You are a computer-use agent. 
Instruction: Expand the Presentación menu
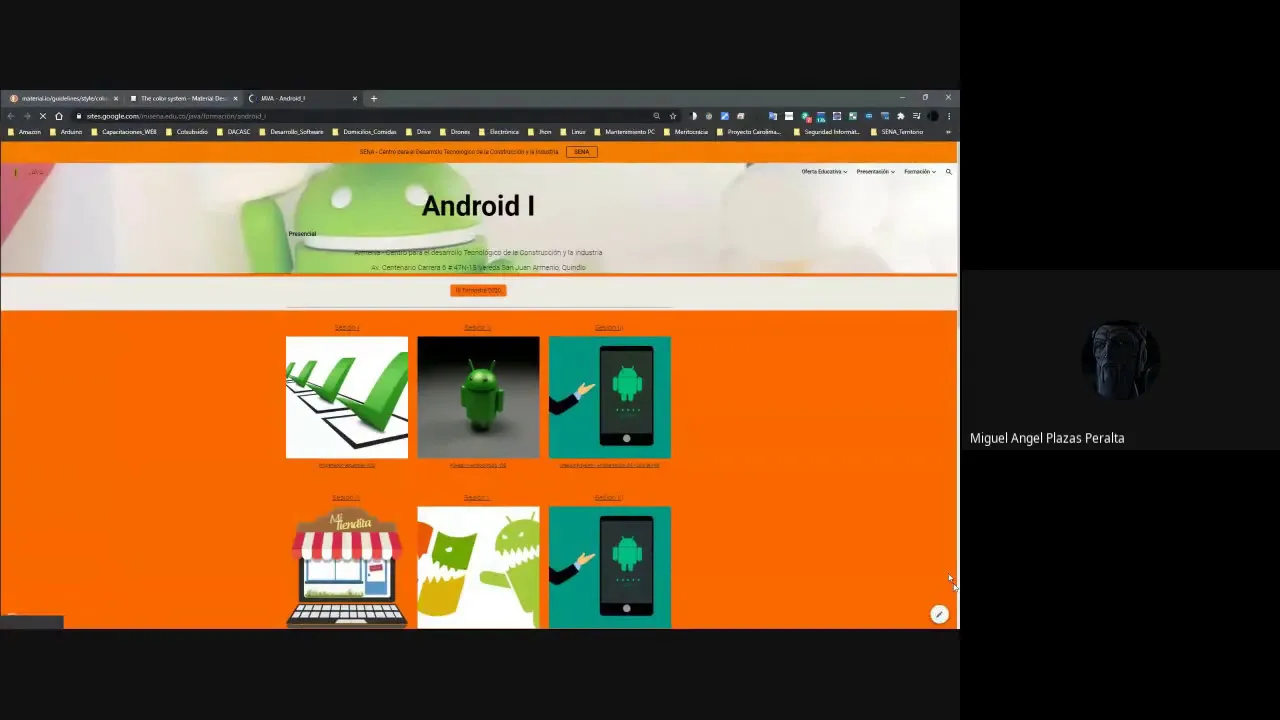[875, 172]
